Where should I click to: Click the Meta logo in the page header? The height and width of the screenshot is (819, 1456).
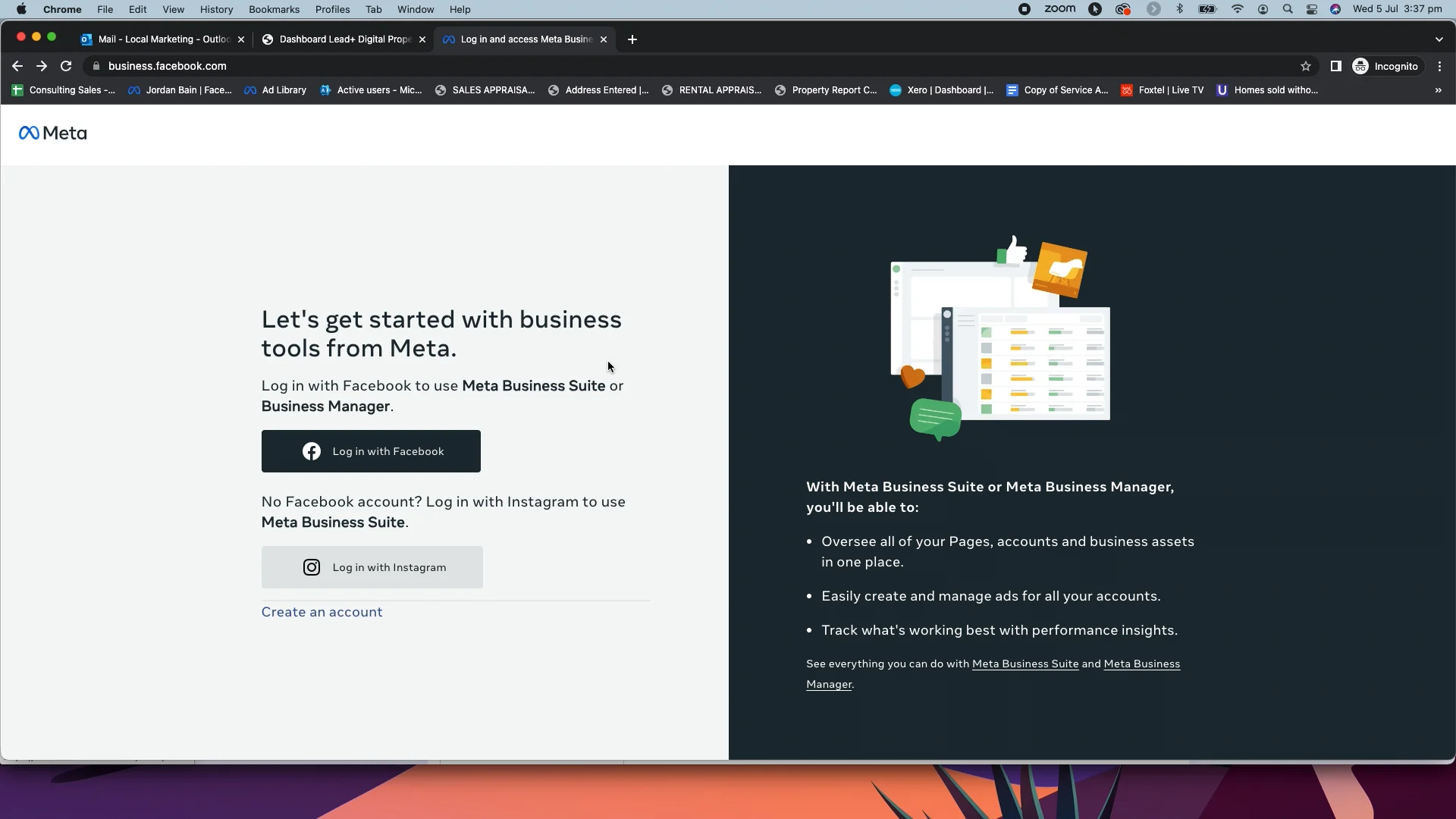coord(52,133)
